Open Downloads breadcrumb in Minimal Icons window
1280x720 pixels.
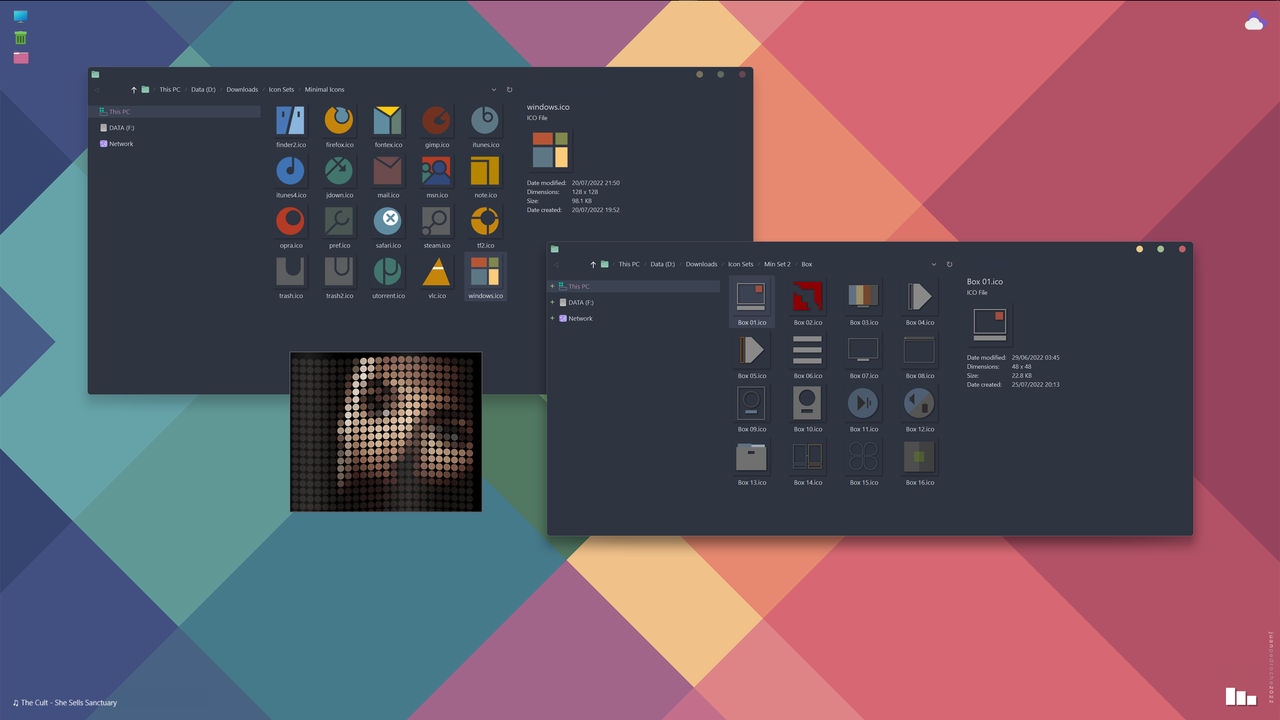[242, 90]
